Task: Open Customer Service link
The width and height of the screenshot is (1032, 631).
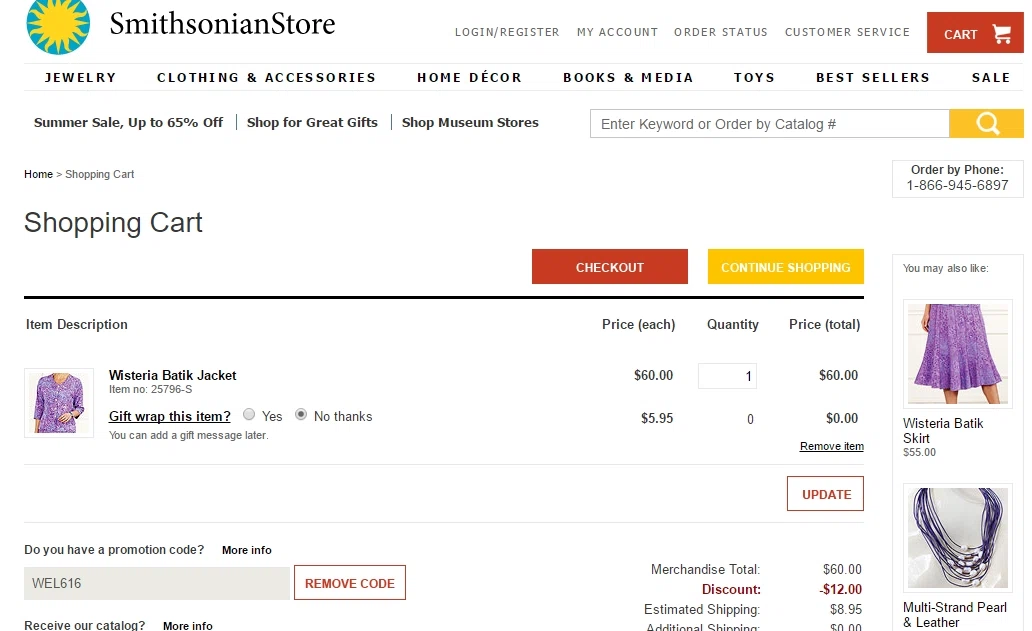Action: click(847, 32)
